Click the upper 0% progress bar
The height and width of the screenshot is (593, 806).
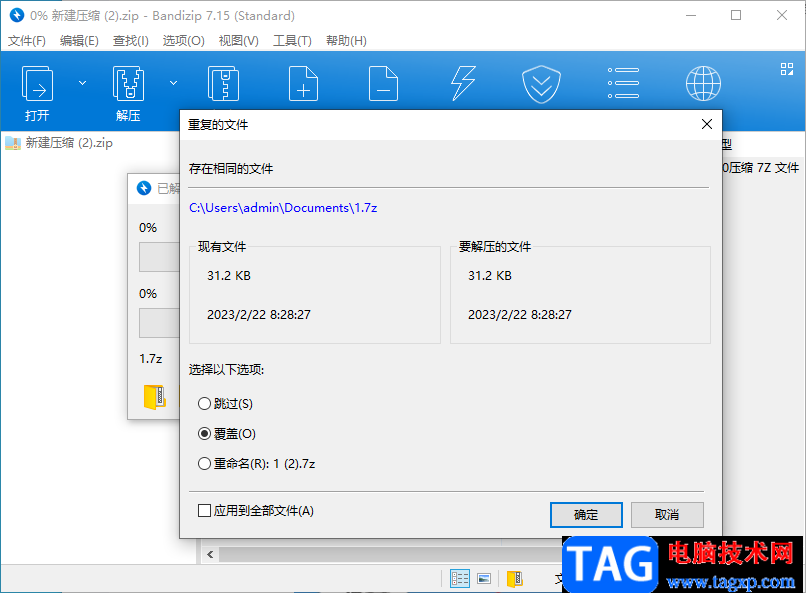click(159, 257)
